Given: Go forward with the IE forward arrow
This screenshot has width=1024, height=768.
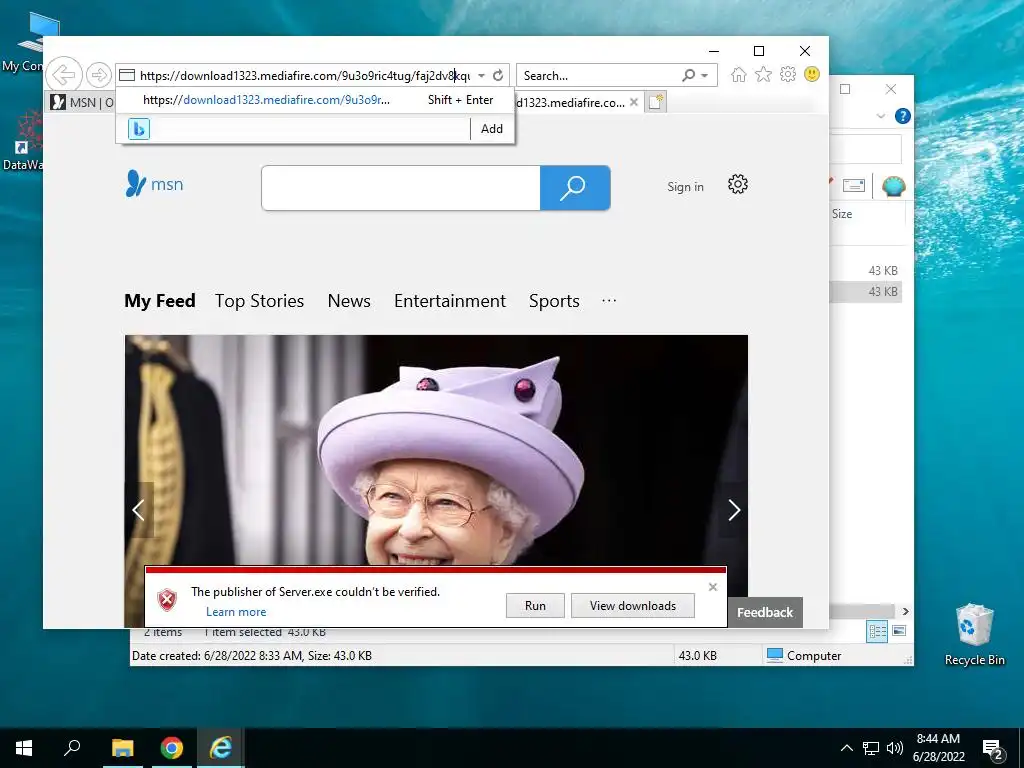Looking at the screenshot, I should (x=99, y=75).
